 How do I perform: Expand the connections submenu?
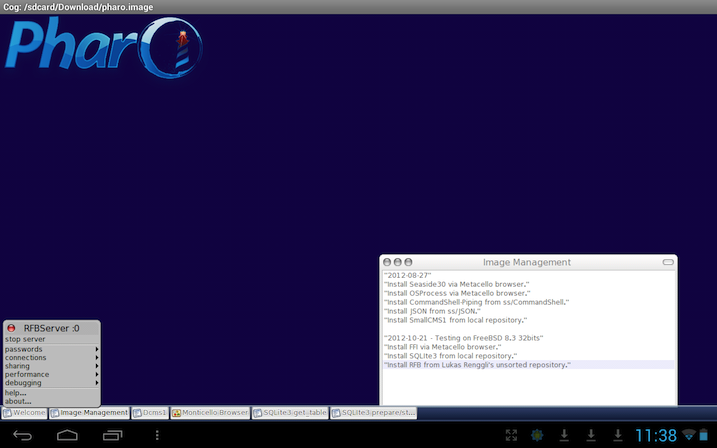51,357
